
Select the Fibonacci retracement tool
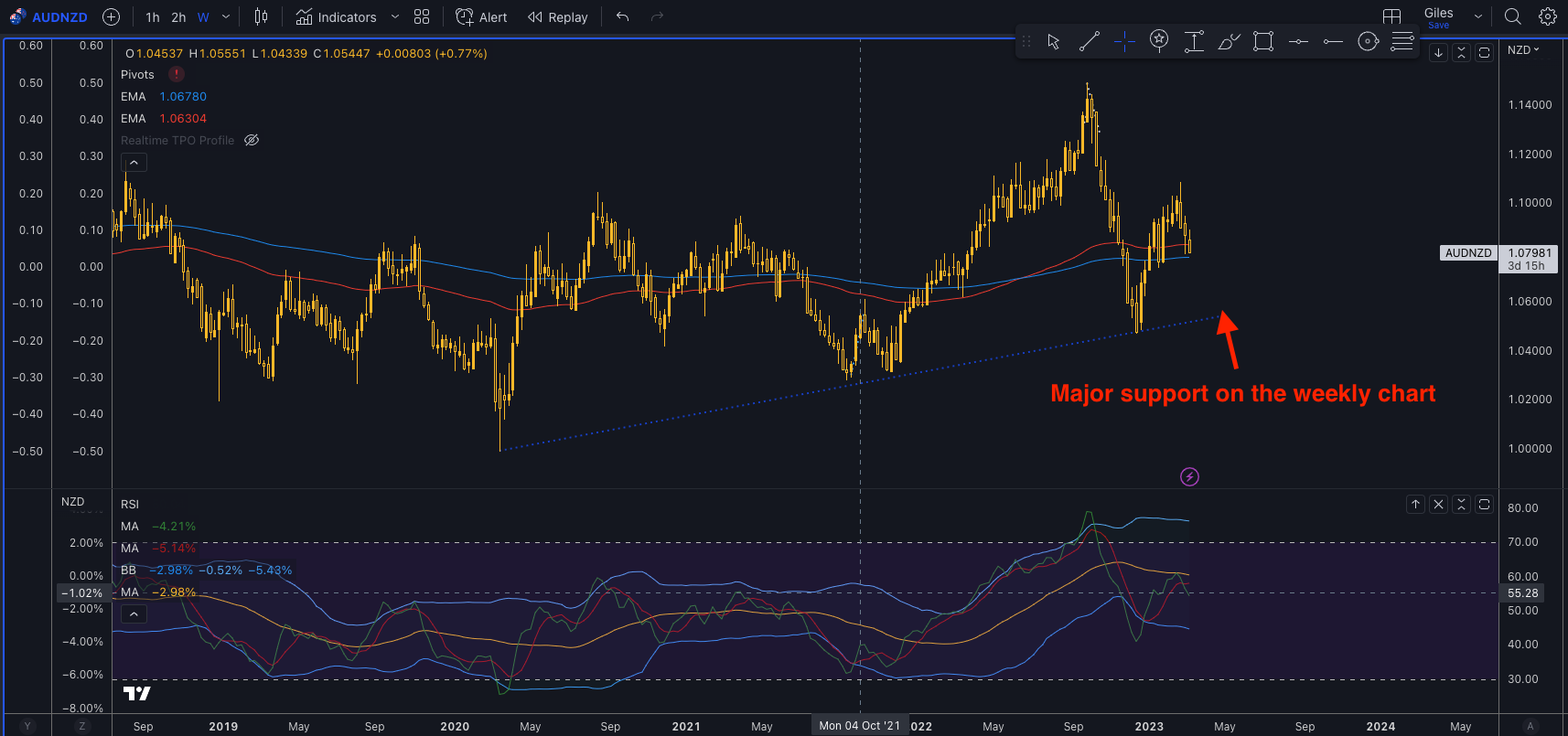(1402, 41)
